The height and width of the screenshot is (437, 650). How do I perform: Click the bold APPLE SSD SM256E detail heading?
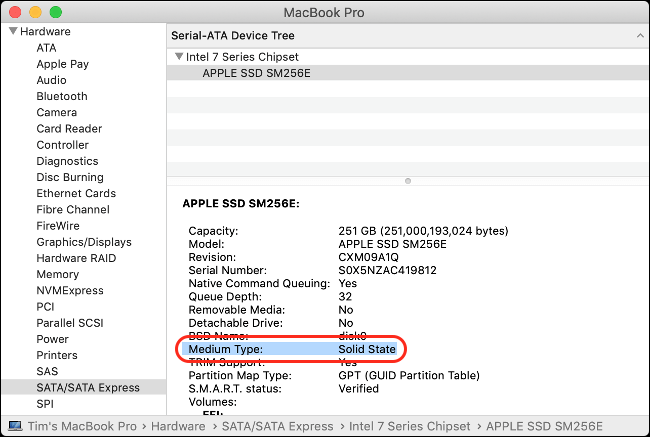241,203
